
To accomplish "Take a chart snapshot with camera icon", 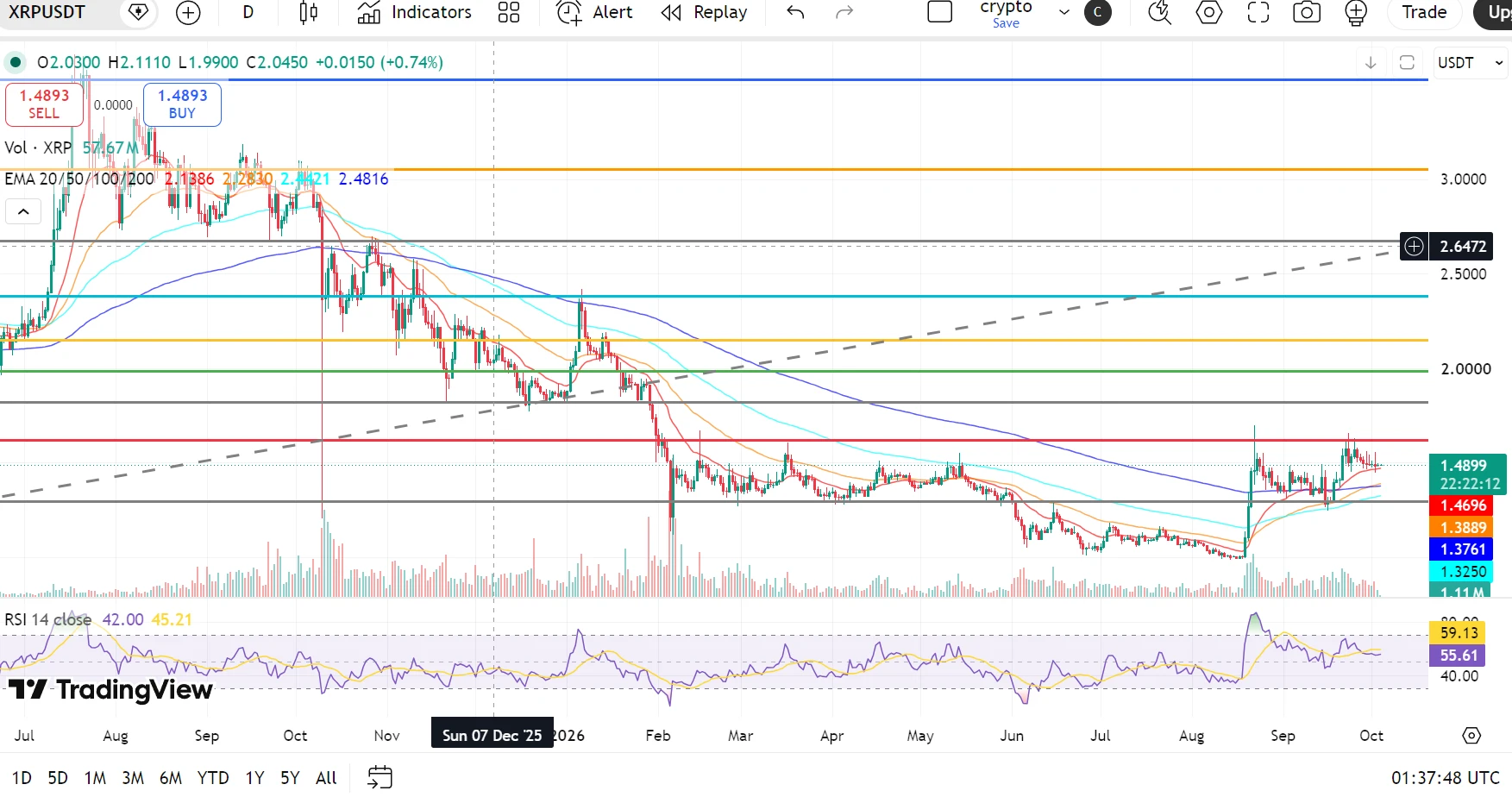I will coord(1307,12).
